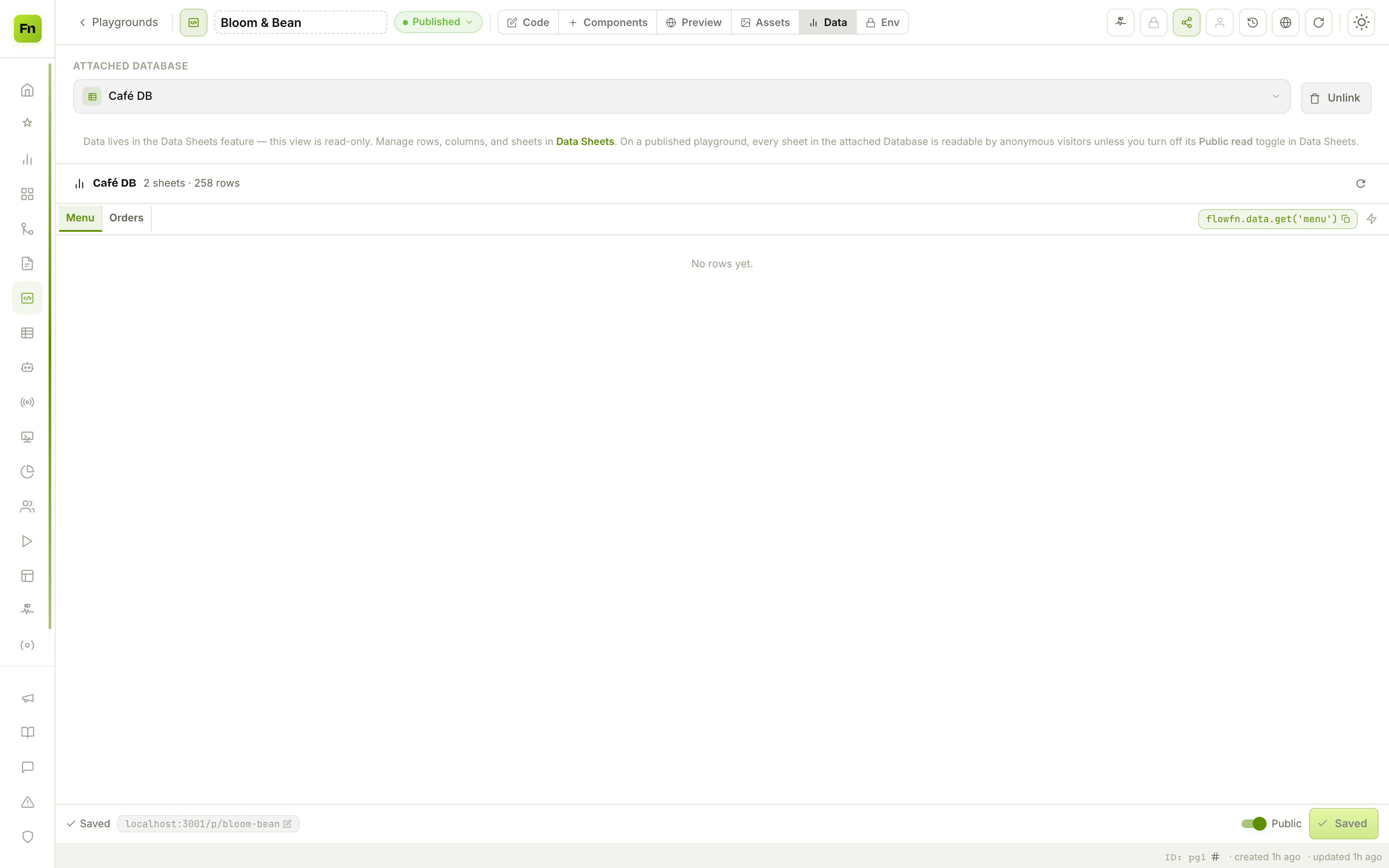Click the lightning bolt icon
The height and width of the screenshot is (868, 1389).
coord(1372,219)
